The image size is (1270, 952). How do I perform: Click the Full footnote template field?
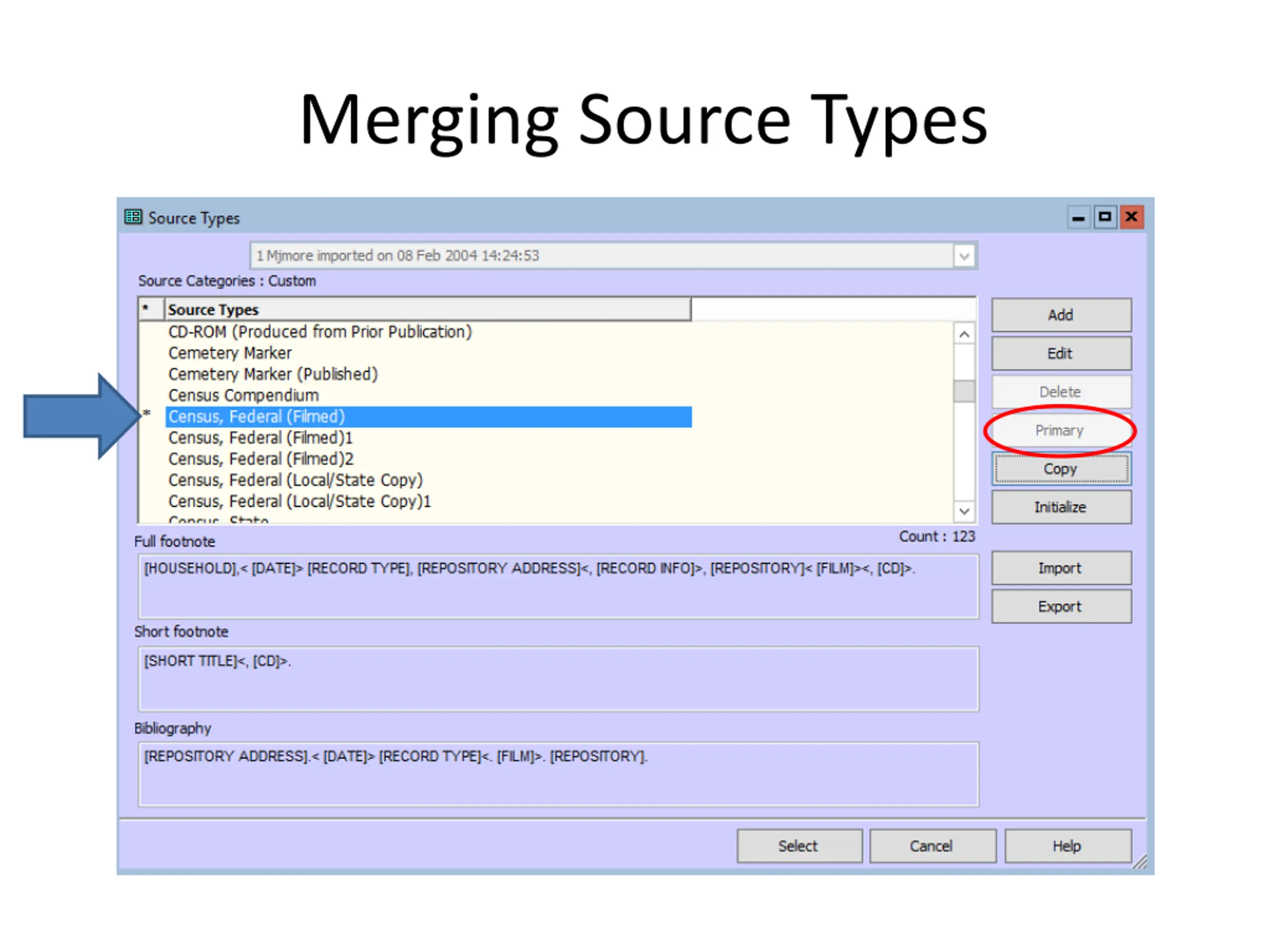558,587
